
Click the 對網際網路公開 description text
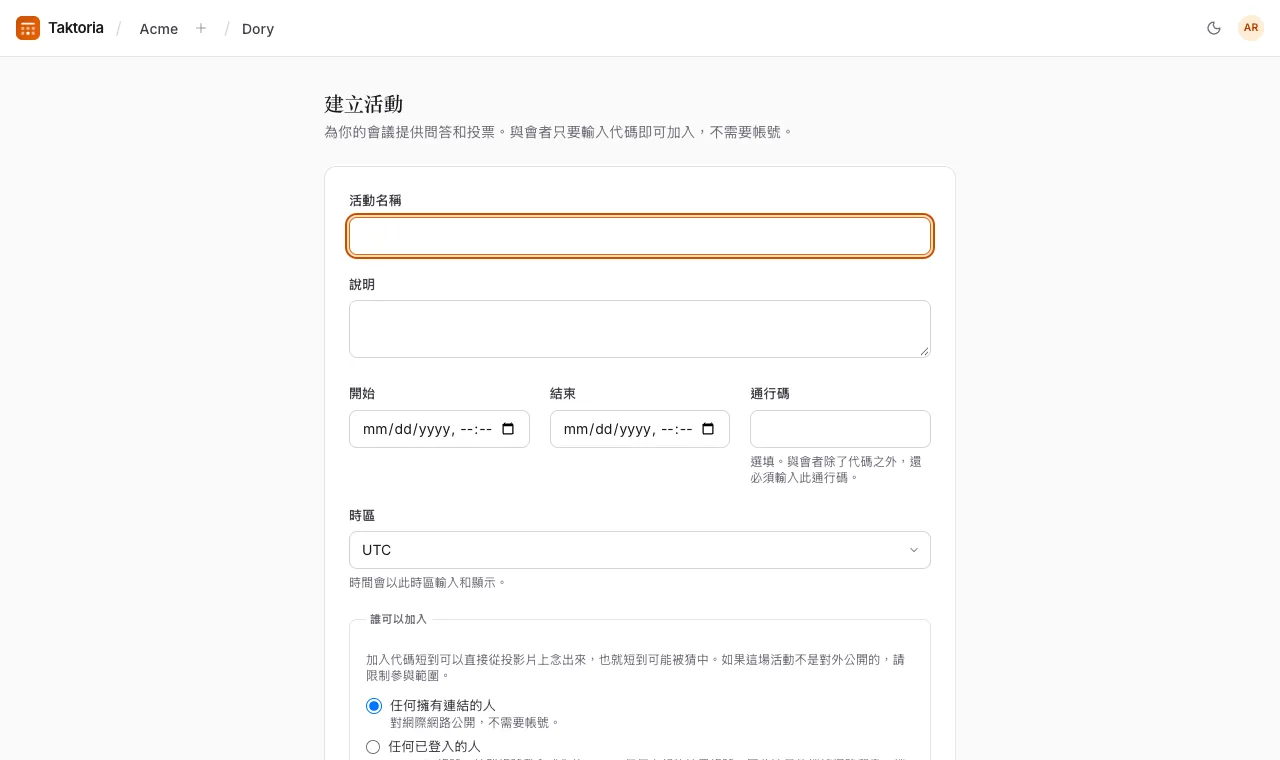point(475,722)
